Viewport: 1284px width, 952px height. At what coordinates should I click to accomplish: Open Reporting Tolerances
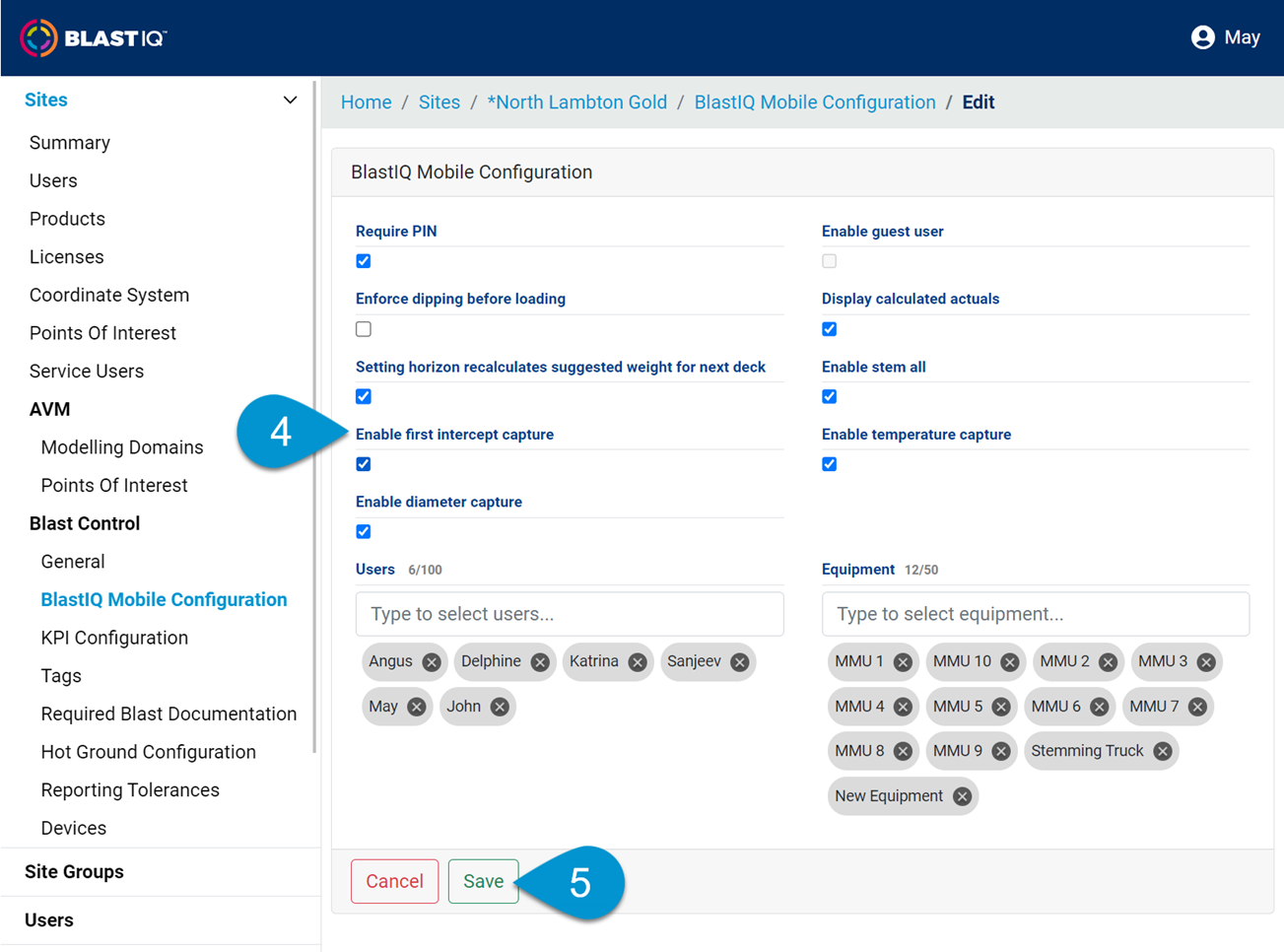pos(130,790)
